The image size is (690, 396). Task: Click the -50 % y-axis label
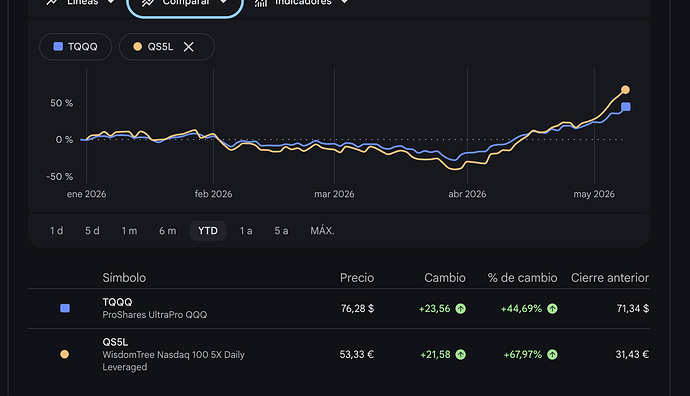pos(59,177)
